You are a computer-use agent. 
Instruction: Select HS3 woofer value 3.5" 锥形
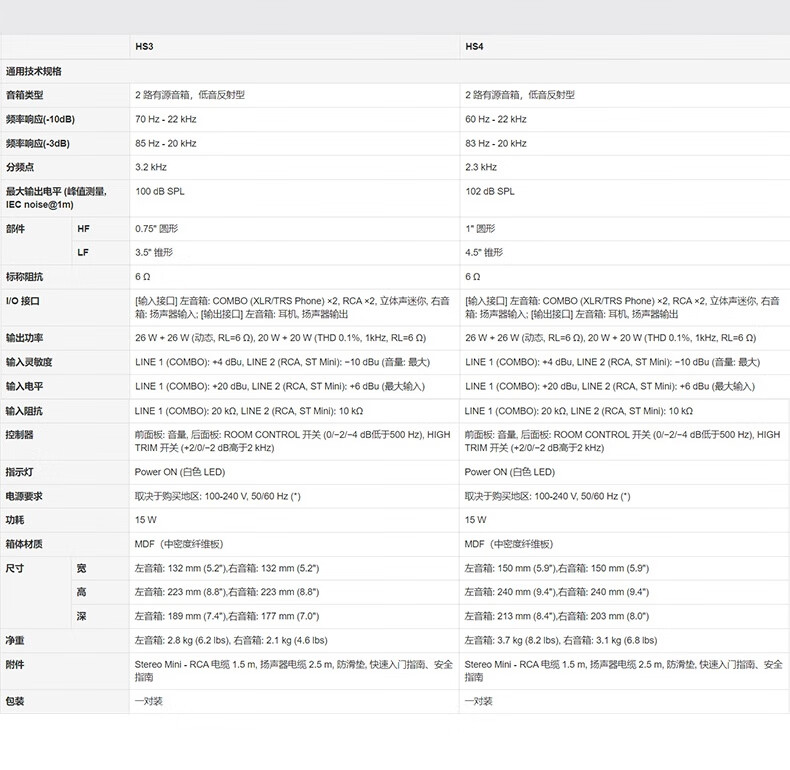pos(154,252)
